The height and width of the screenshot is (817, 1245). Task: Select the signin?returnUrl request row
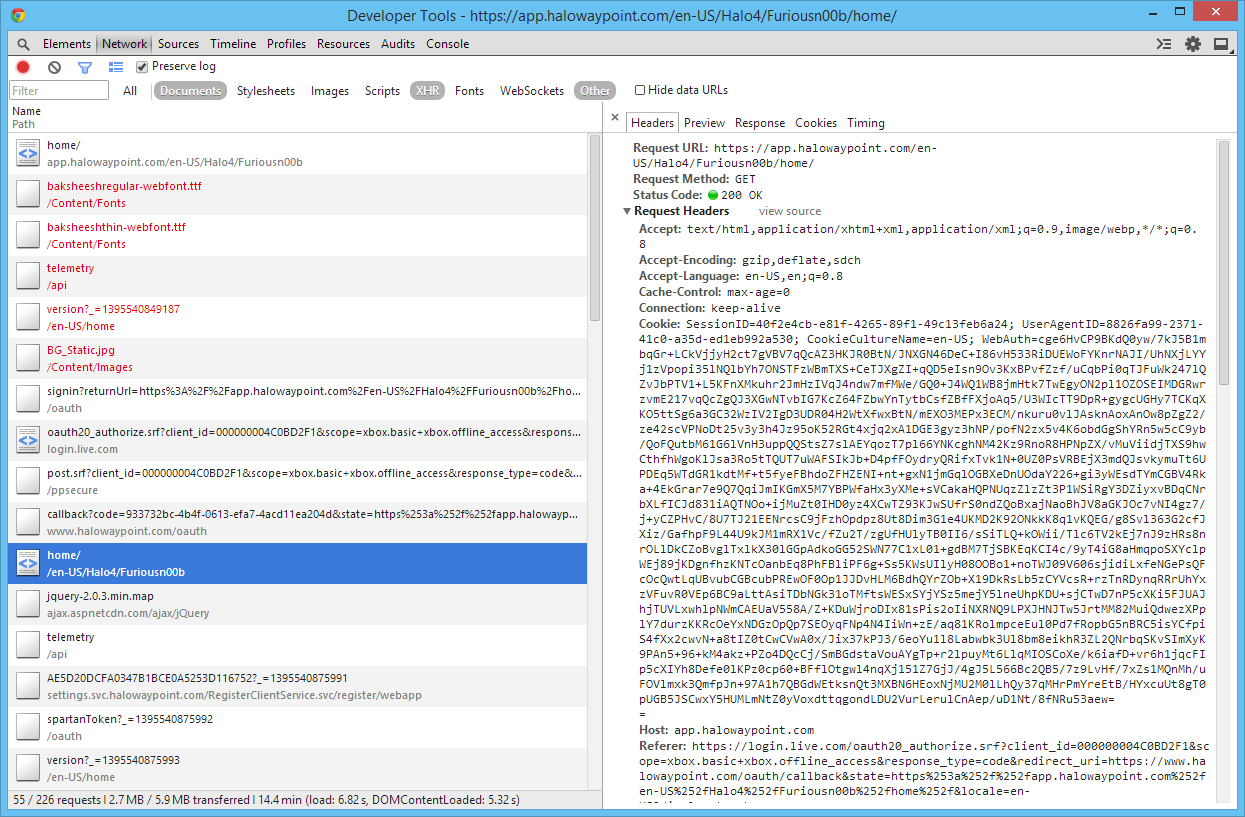tap(297, 399)
